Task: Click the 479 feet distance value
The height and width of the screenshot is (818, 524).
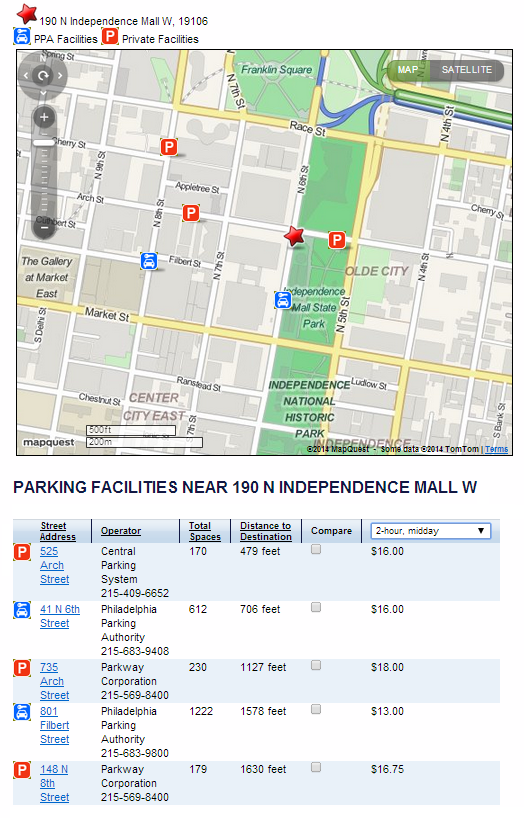Action: coord(260,551)
